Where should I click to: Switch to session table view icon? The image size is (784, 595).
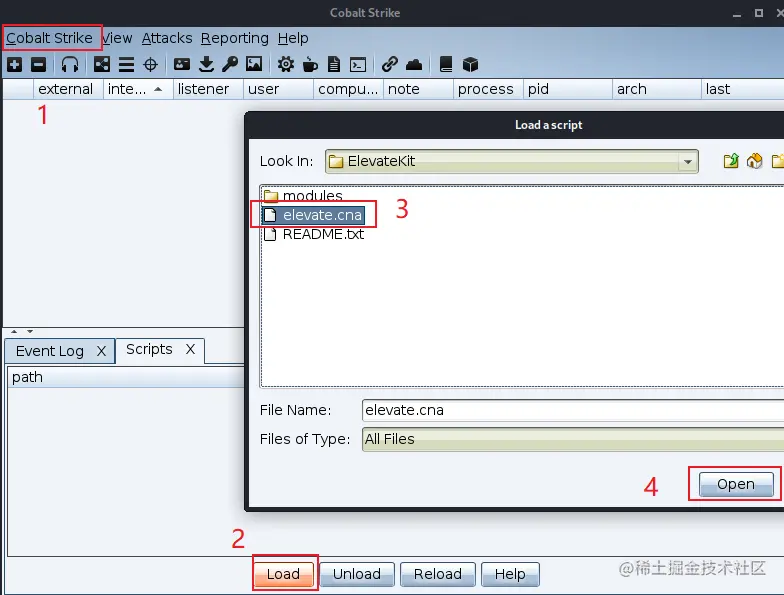(126, 64)
